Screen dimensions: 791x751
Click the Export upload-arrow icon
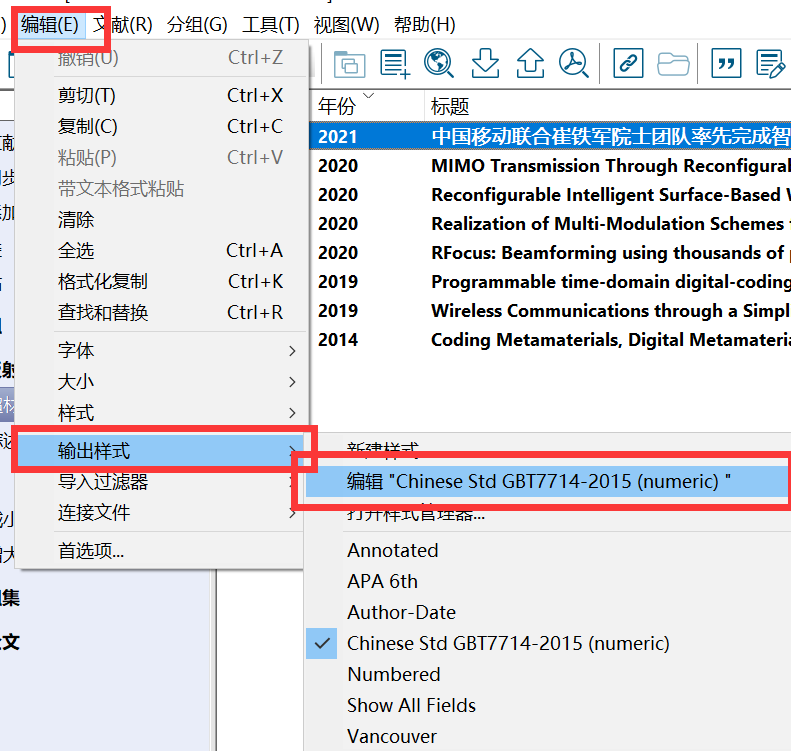coord(530,63)
